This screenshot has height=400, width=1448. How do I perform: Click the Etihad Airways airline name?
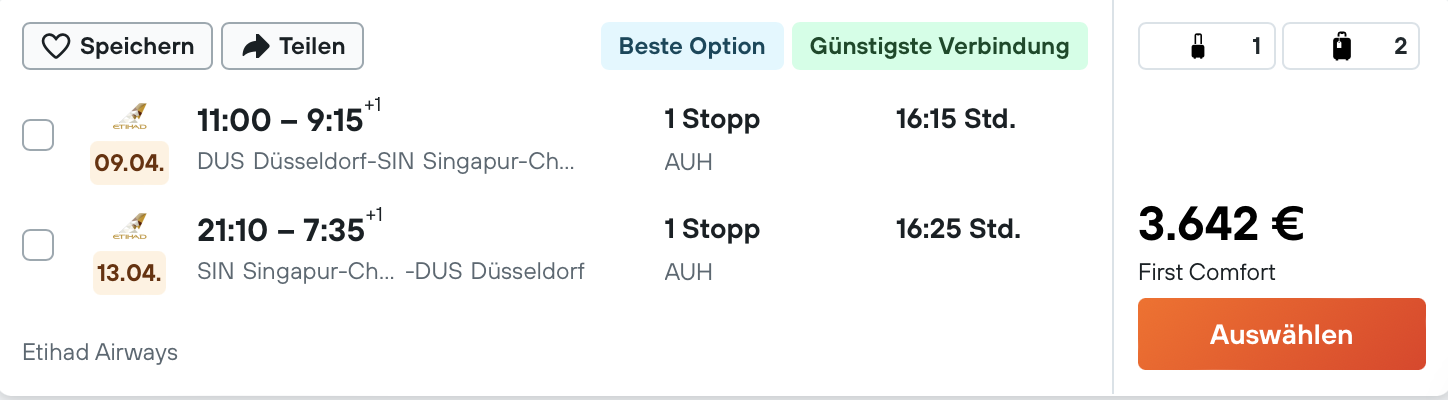(x=100, y=352)
